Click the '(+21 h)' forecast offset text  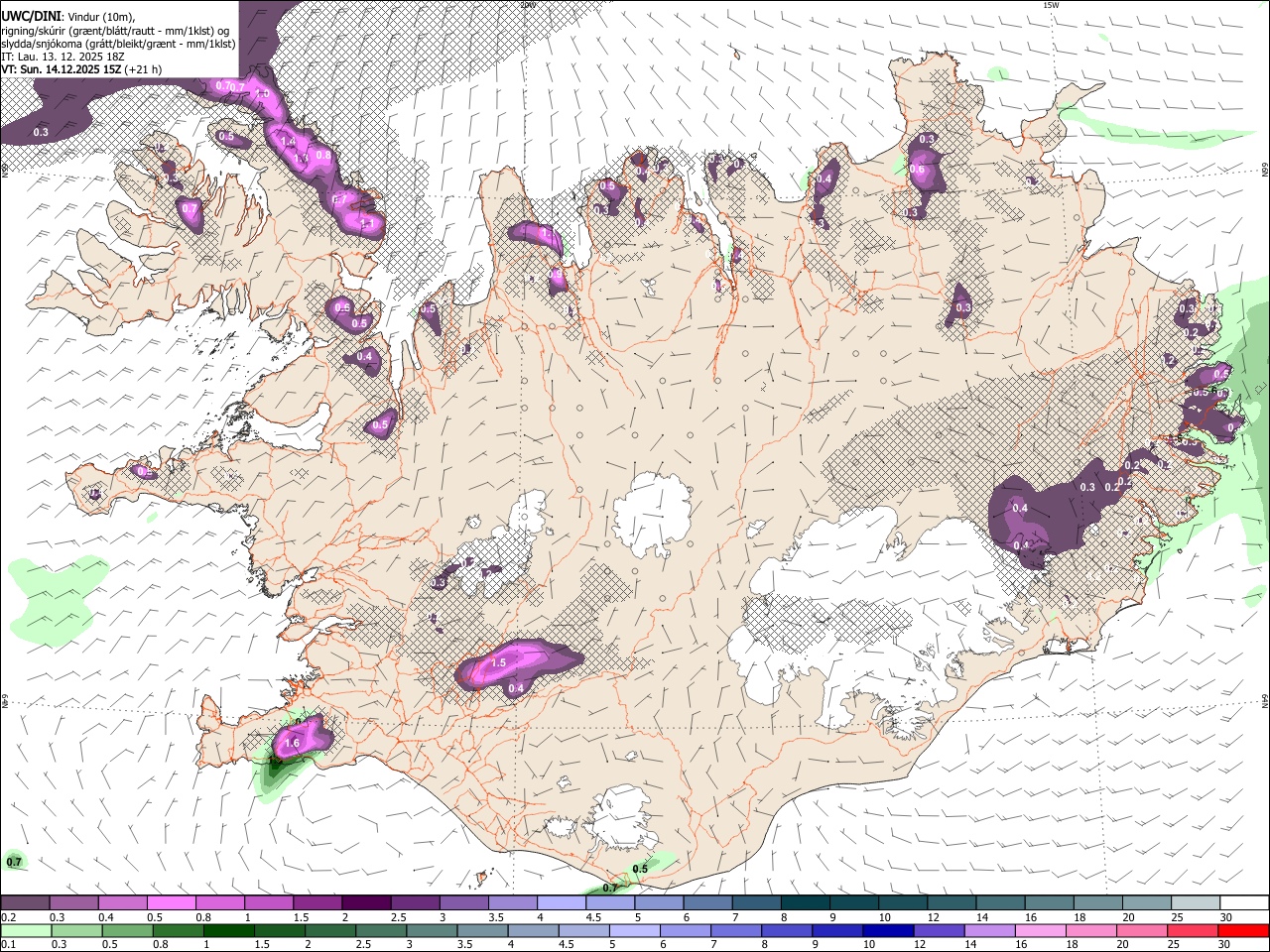coord(144,69)
